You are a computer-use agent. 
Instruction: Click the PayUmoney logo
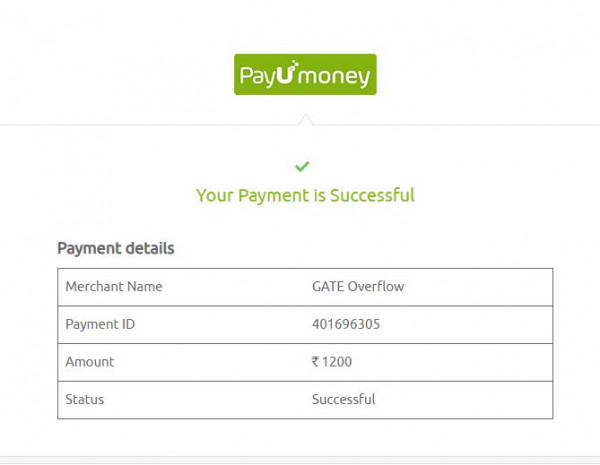[x=305, y=74]
